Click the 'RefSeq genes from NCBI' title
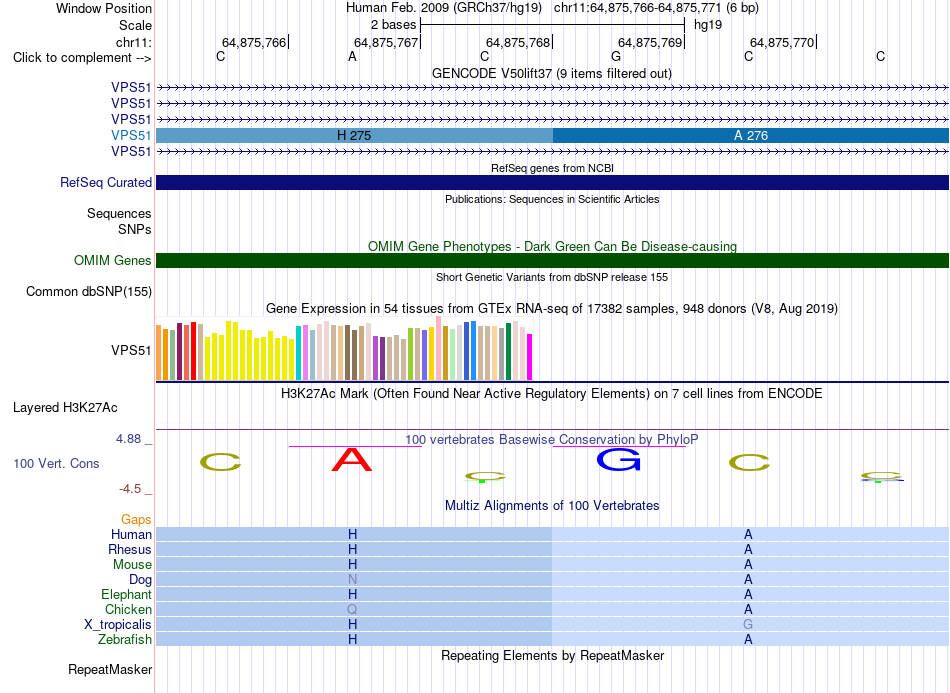Image resolution: width=950 pixels, height=693 pixels. [x=553, y=168]
